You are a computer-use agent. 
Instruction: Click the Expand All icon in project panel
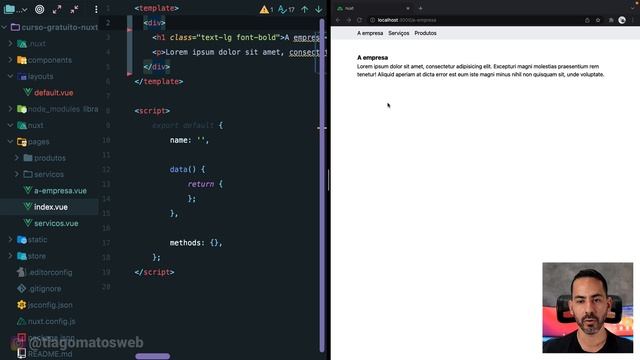pos(57,9)
